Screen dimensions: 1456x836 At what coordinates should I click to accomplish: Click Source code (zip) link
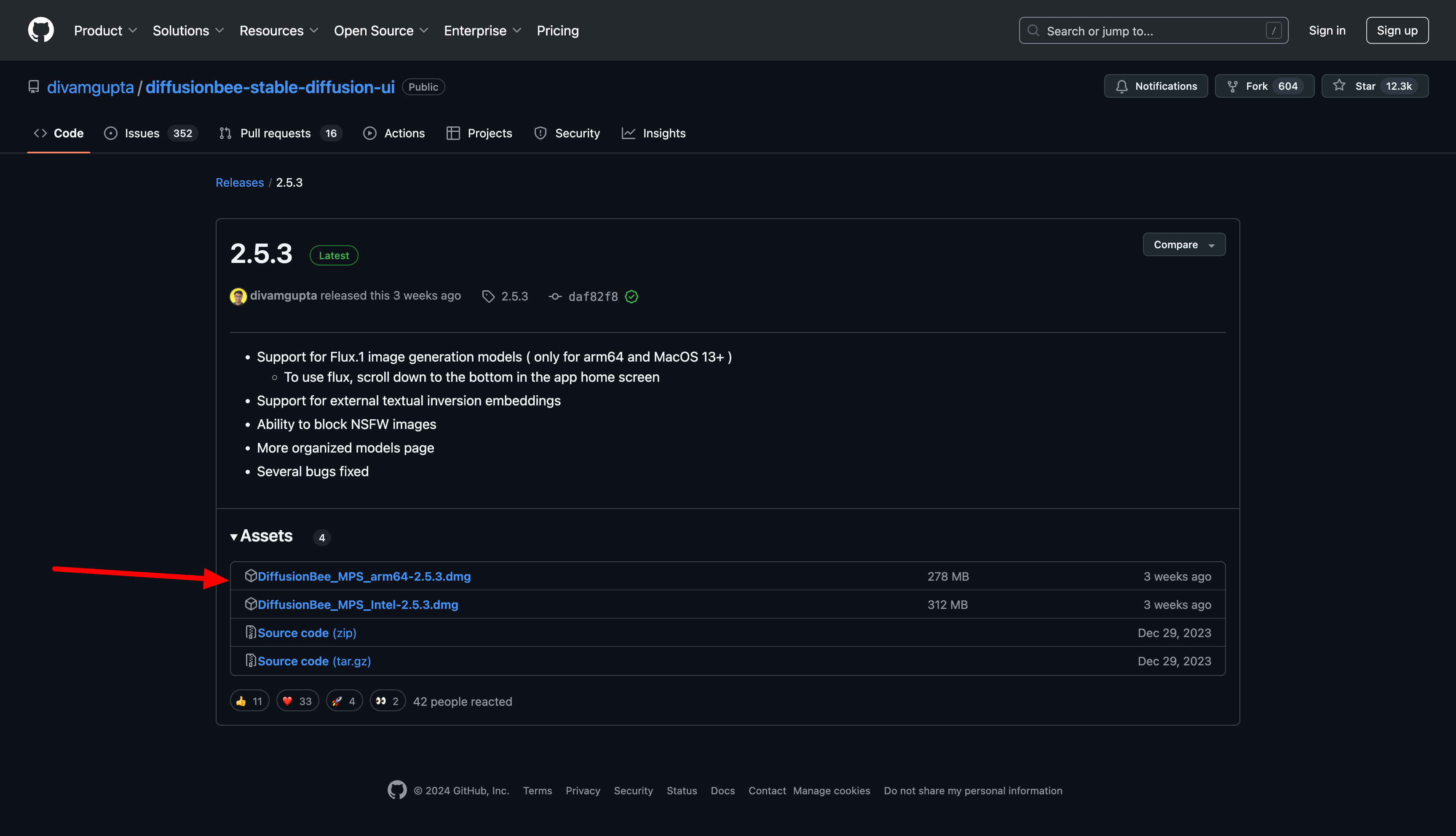click(307, 632)
